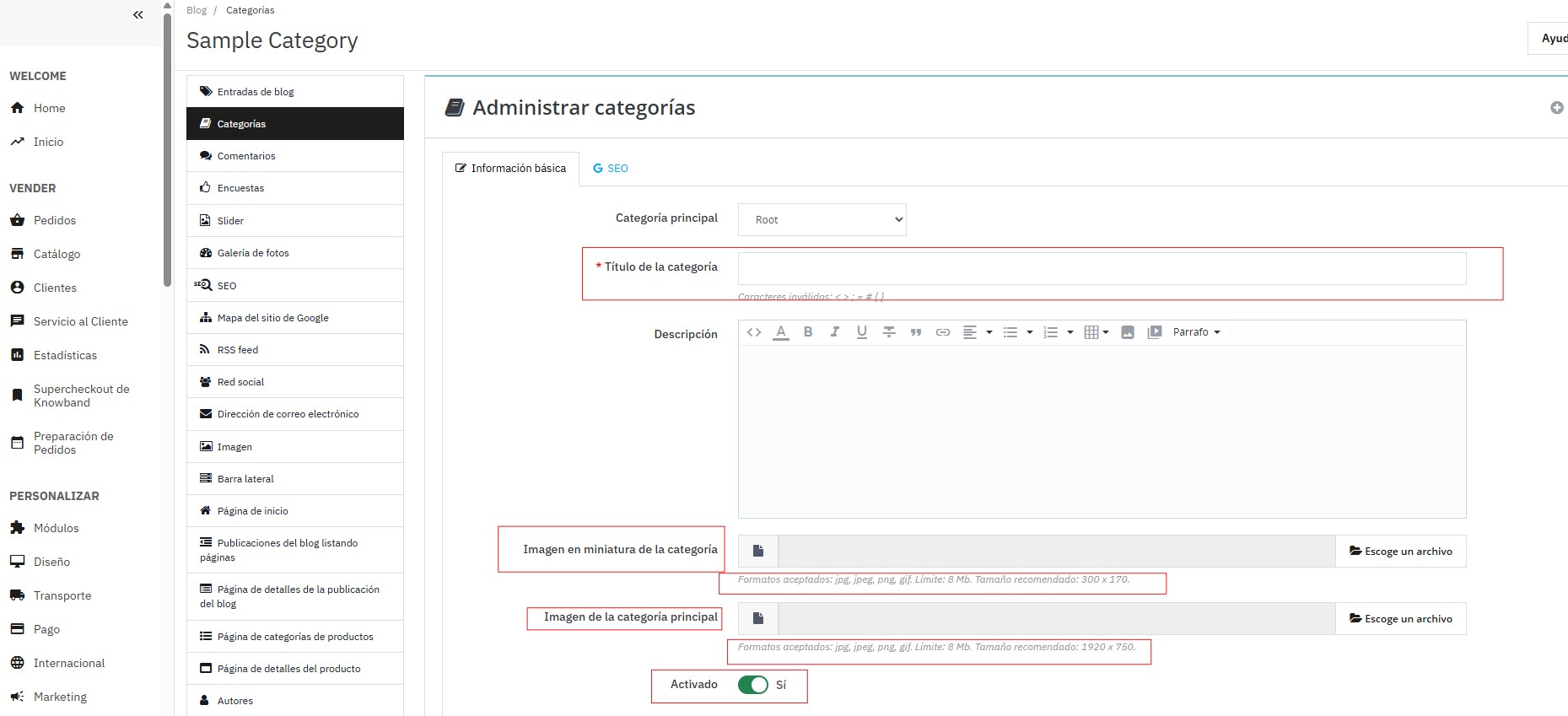The height and width of the screenshot is (716, 1568).
Task: Open Catálogo in the sidebar
Action: 57,254
